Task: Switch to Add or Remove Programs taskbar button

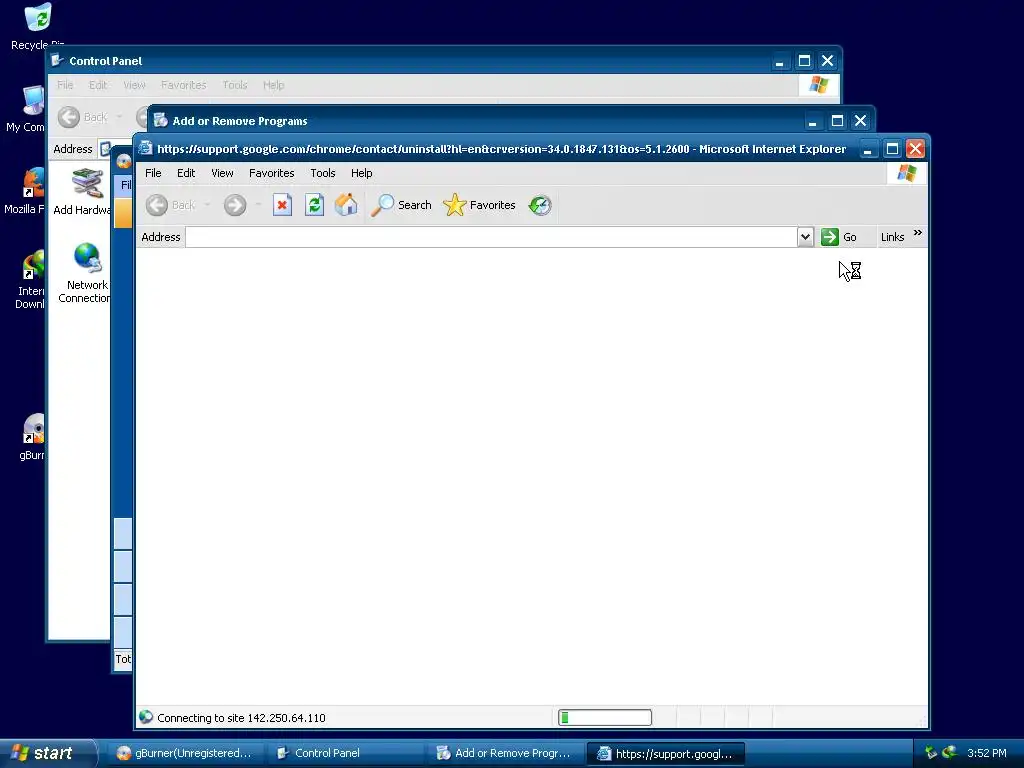Action: pos(504,753)
